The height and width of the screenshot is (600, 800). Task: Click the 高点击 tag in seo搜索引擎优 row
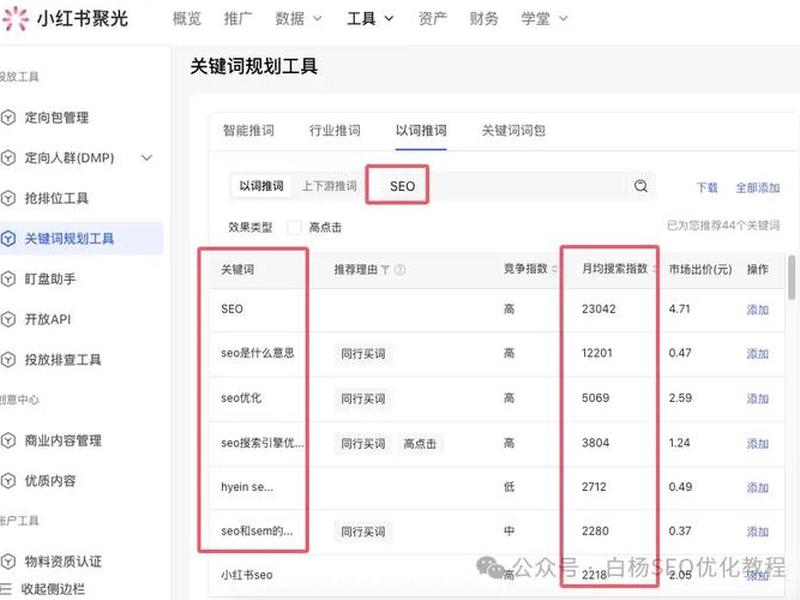pos(420,443)
